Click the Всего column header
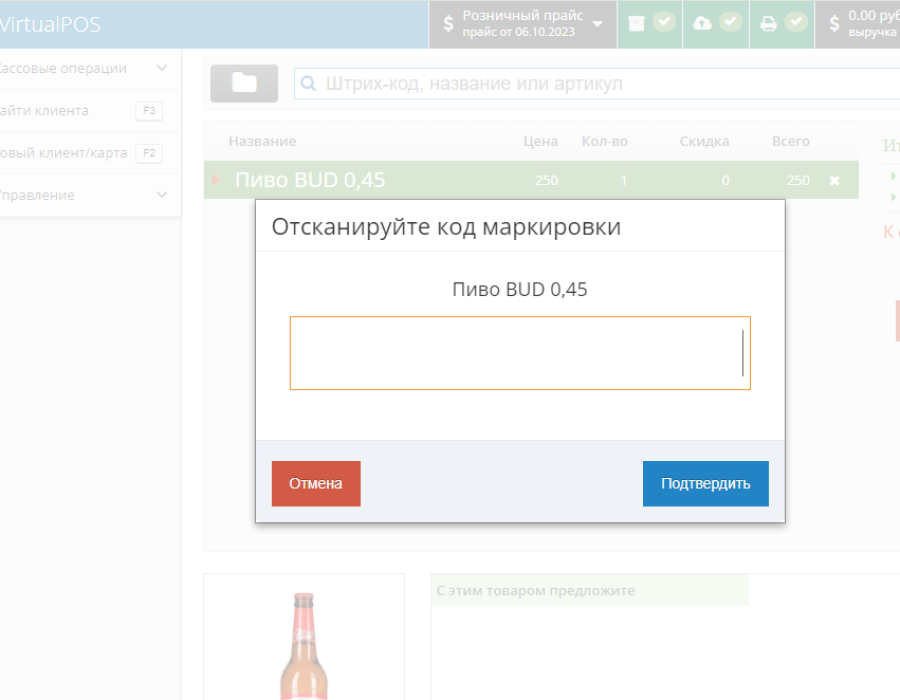Image resolution: width=900 pixels, height=700 pixels. click(x=790, y=141)
